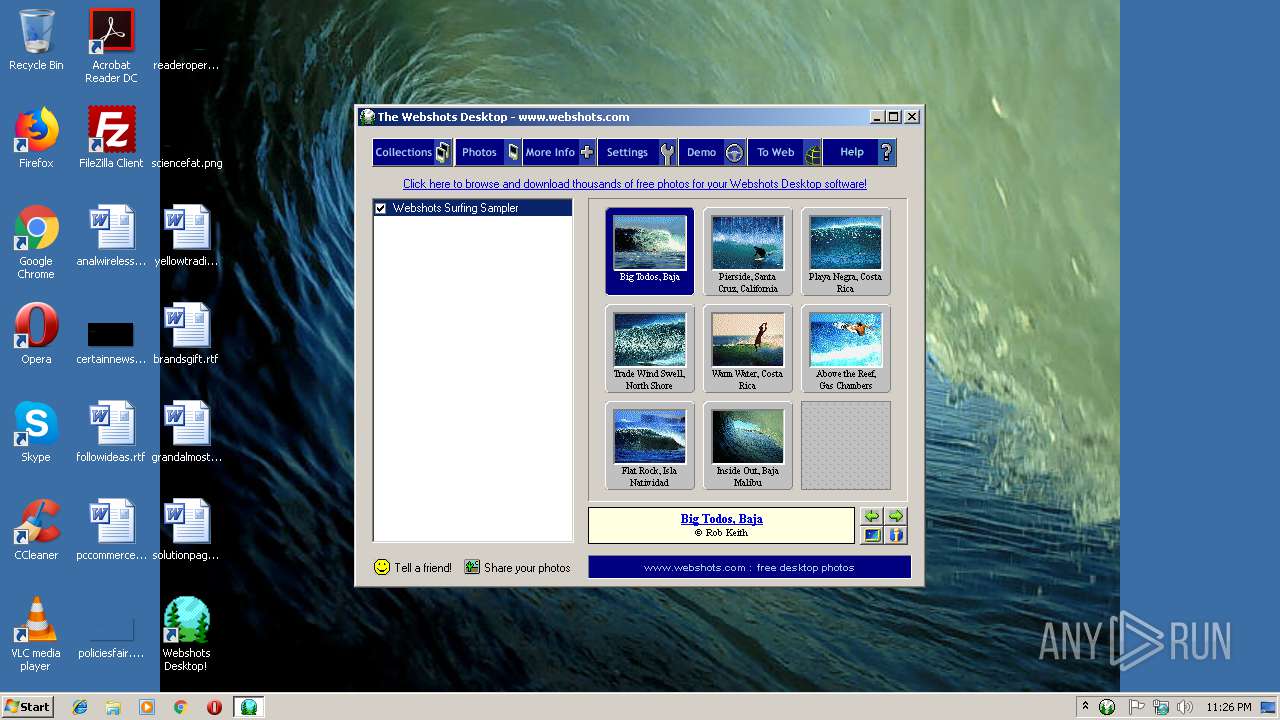
Task: Open the Windows Start menu
Action: pos(27,707)
